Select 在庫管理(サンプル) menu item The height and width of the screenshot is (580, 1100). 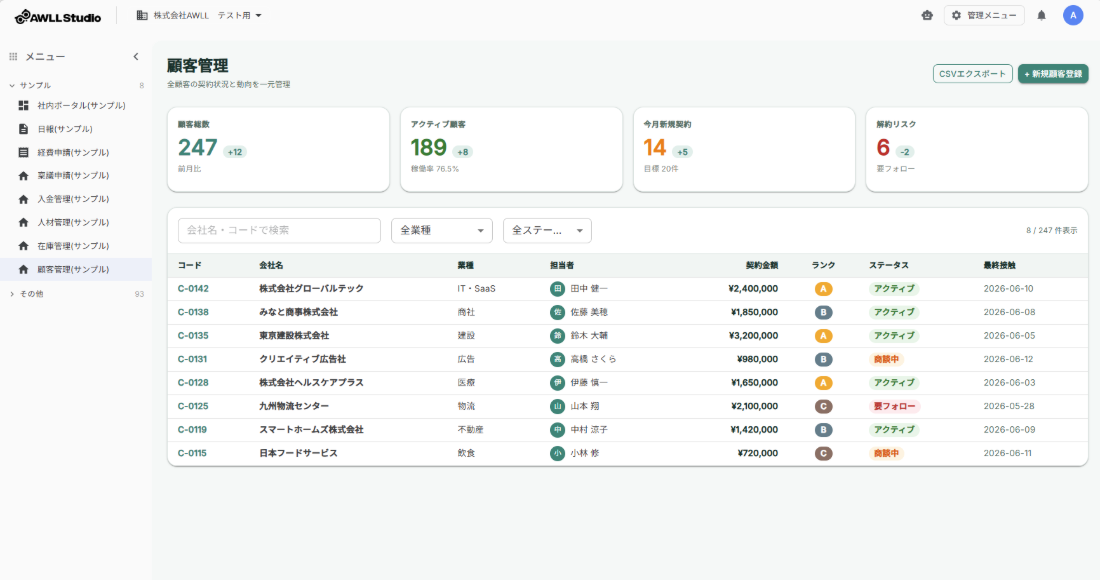tap(76, 246)
